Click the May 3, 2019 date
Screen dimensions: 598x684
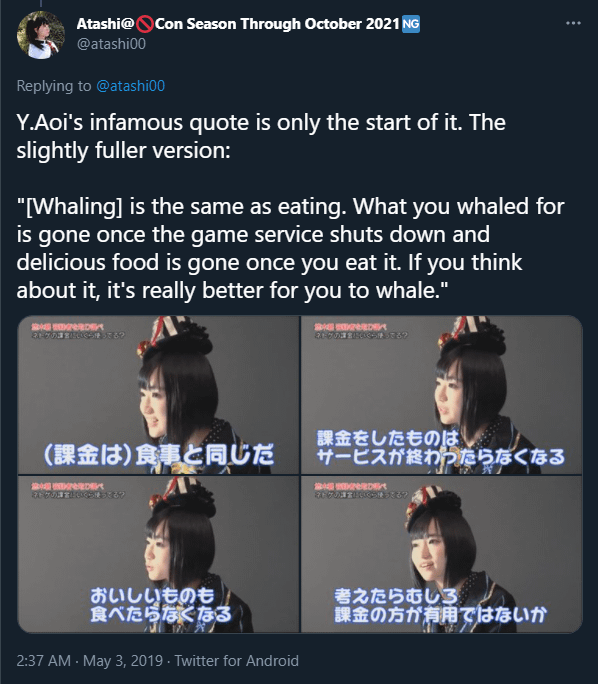click(123, 660)
